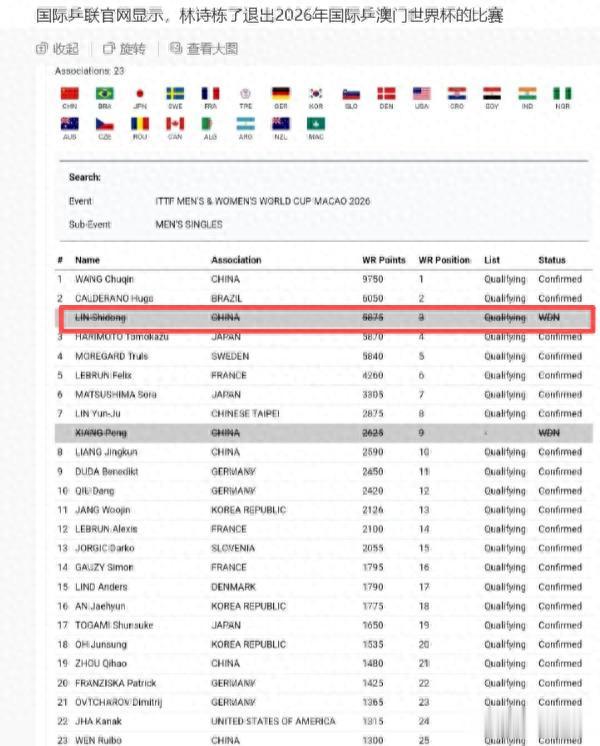Click the 收起 collapse button
The height and width of the screenshot is (746, 600).
pos(58,48)
